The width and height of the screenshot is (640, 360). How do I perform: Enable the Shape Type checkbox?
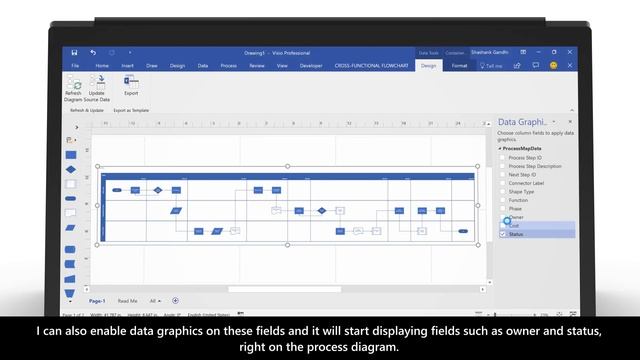[x=502, y=191]
